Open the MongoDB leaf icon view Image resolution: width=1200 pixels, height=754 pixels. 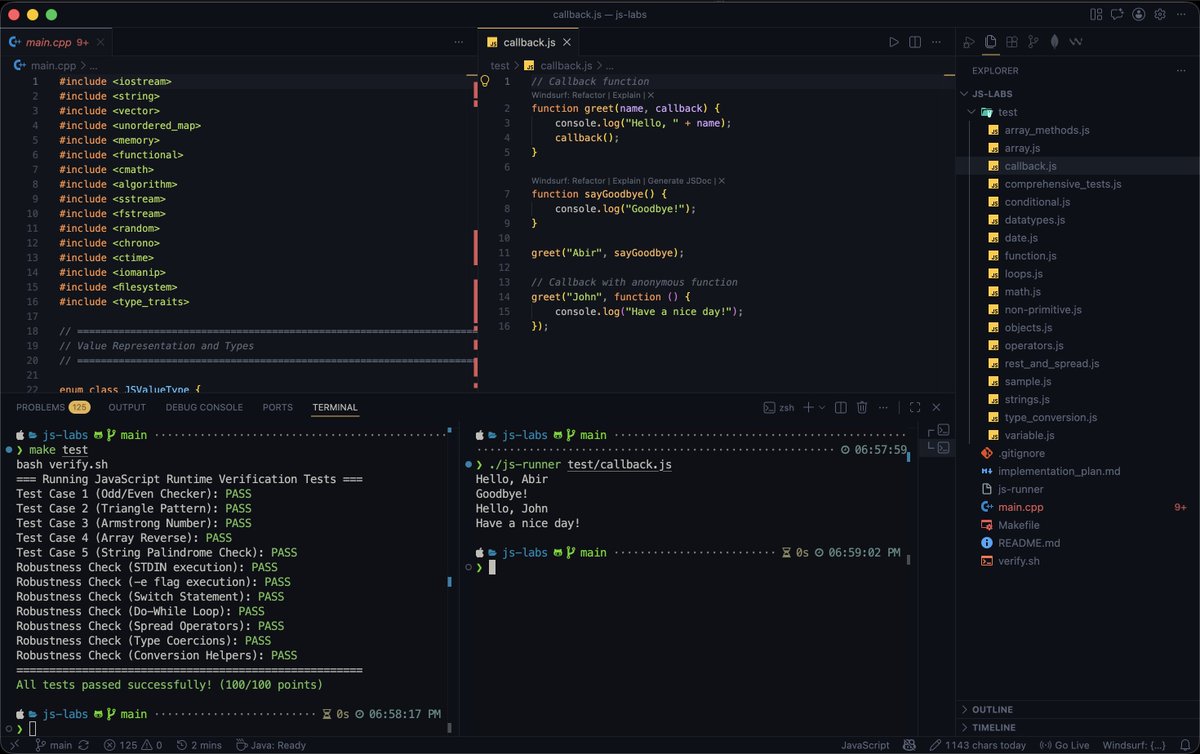1054,42
